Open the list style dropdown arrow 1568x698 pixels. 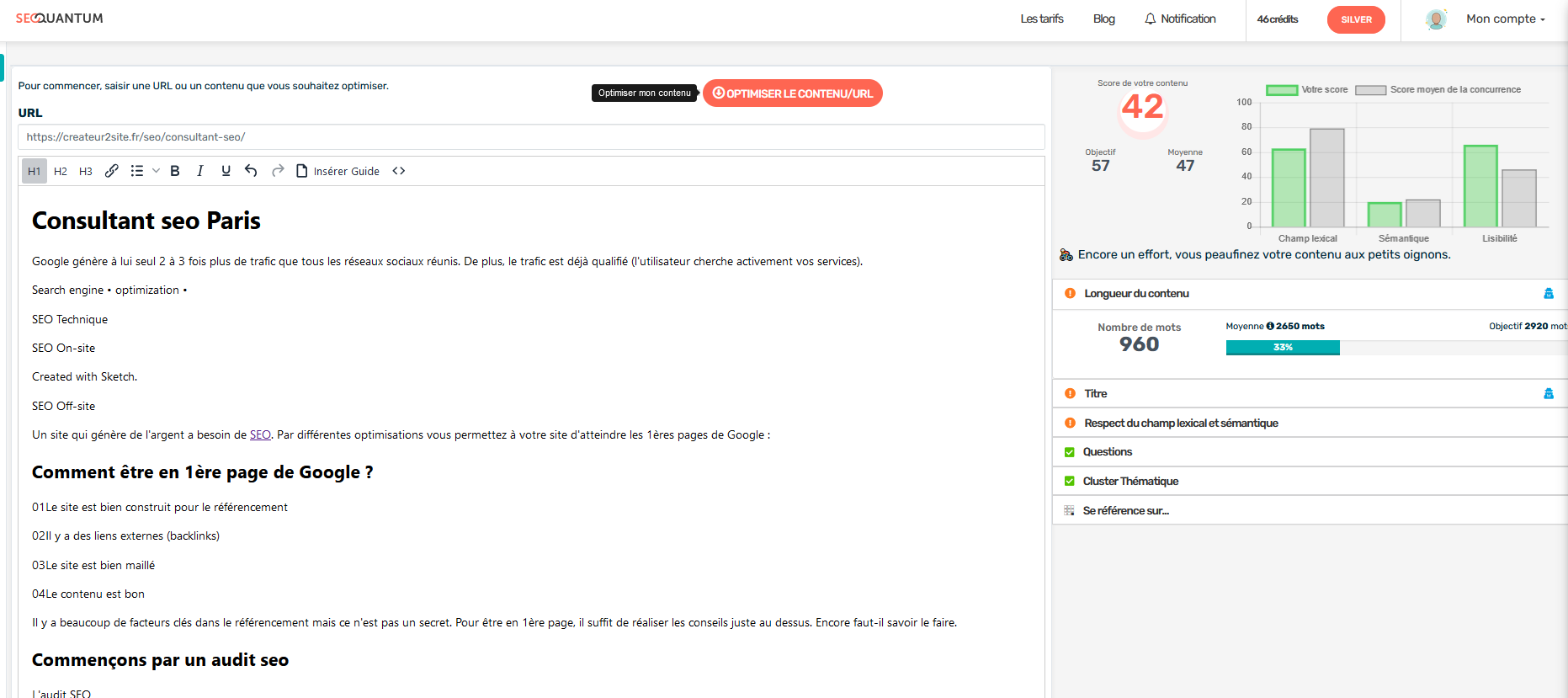tap(156, 171)
